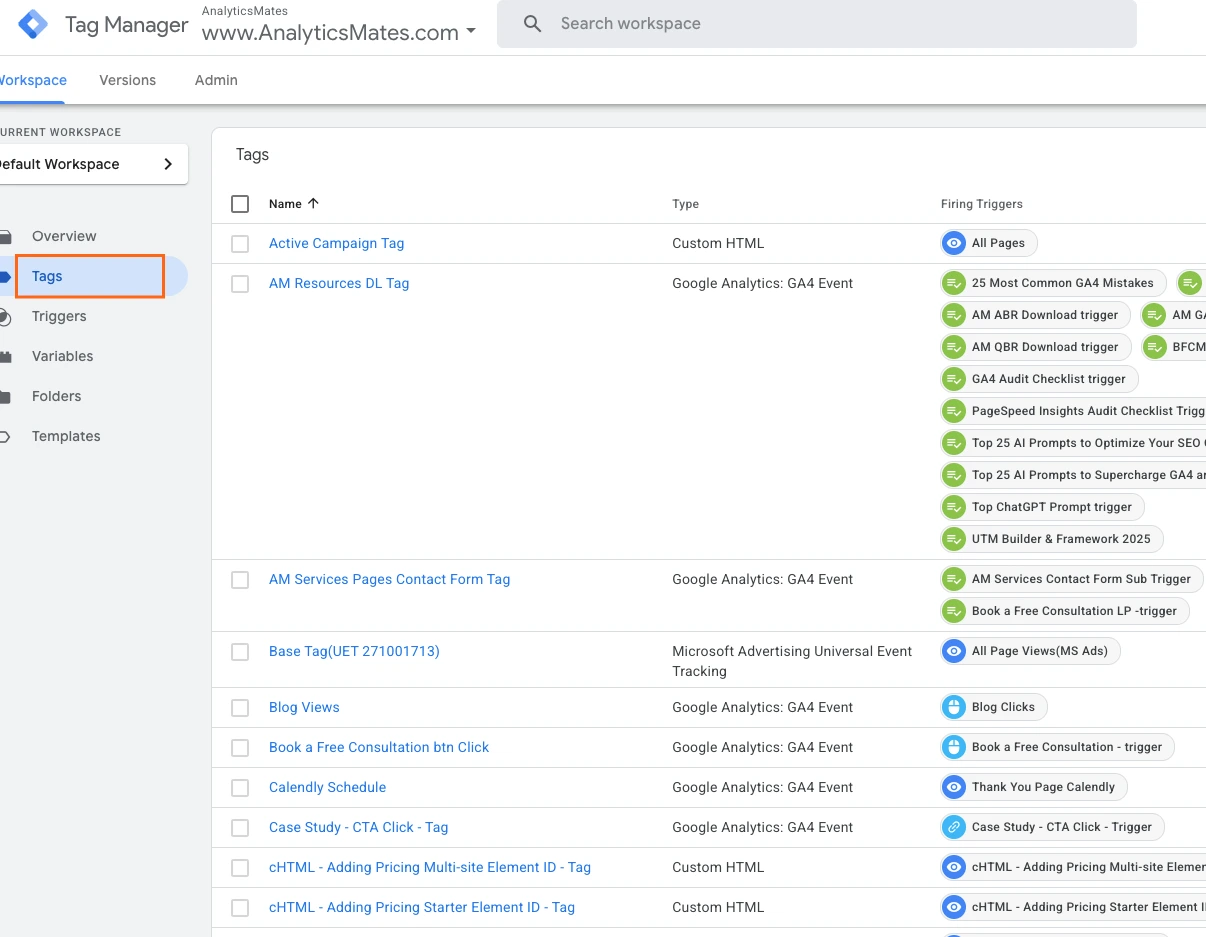Open cHTML - Adding Pricing Multi-site Element ID - Tag
Viewport: 1206px width, 937px height.
click(430, 867)
